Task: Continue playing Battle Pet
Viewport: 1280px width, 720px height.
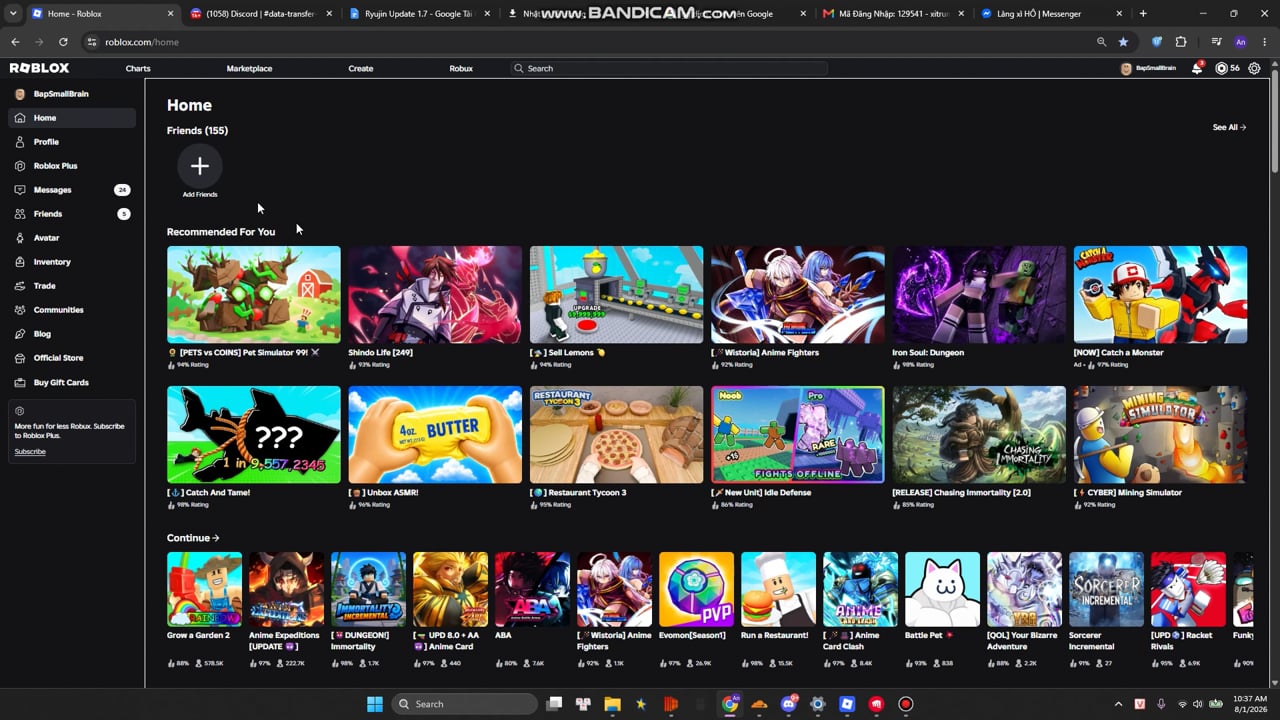Action: [942, 589]
